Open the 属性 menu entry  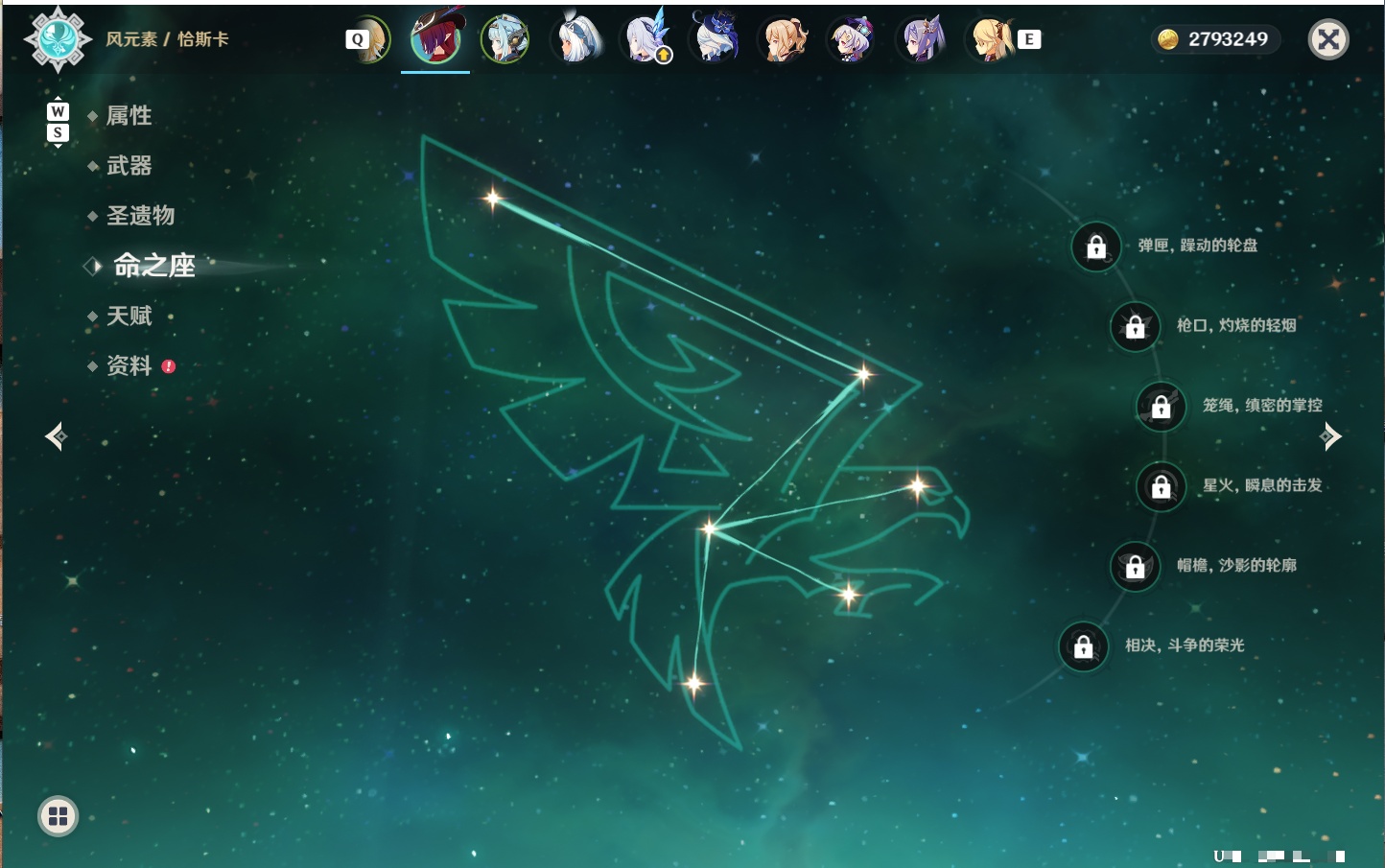(129, 116)
